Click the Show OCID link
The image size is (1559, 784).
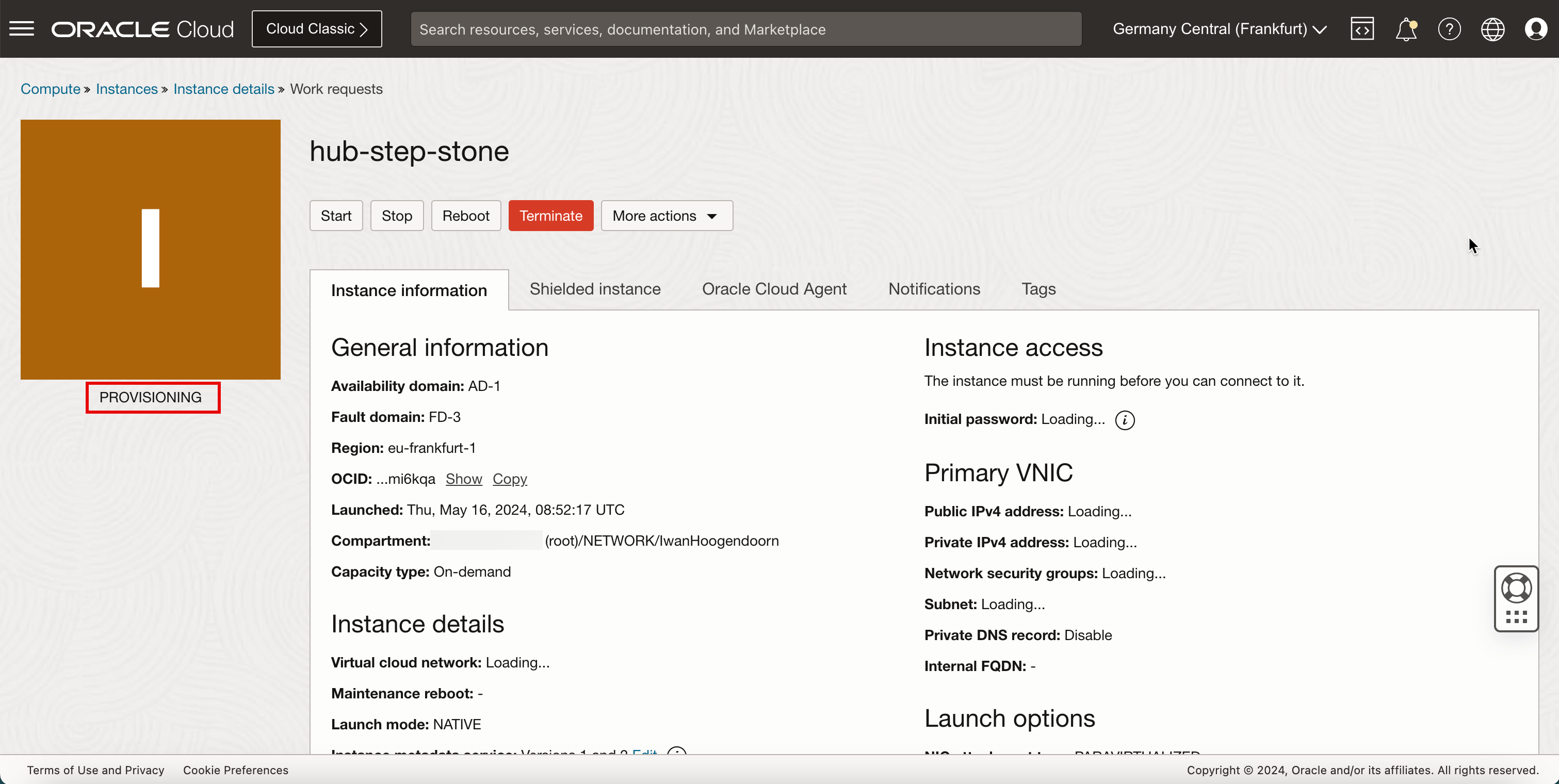[462, 478]
